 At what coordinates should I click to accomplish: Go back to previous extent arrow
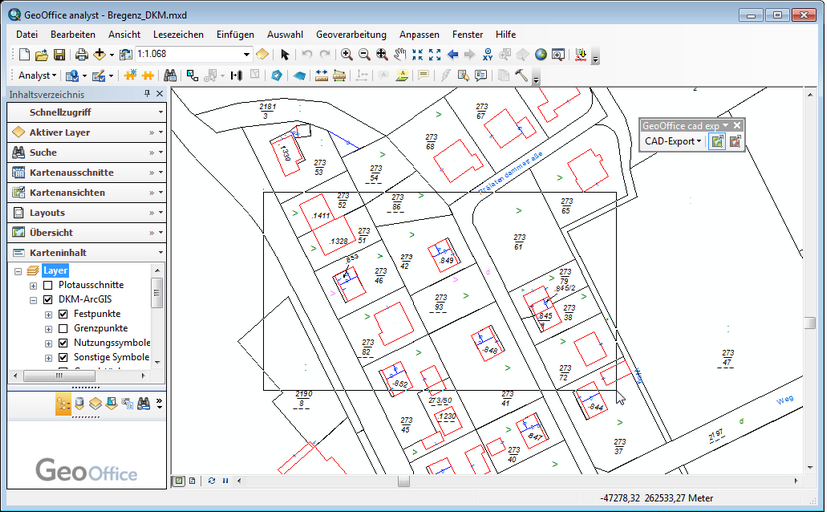tap(453, 54)
